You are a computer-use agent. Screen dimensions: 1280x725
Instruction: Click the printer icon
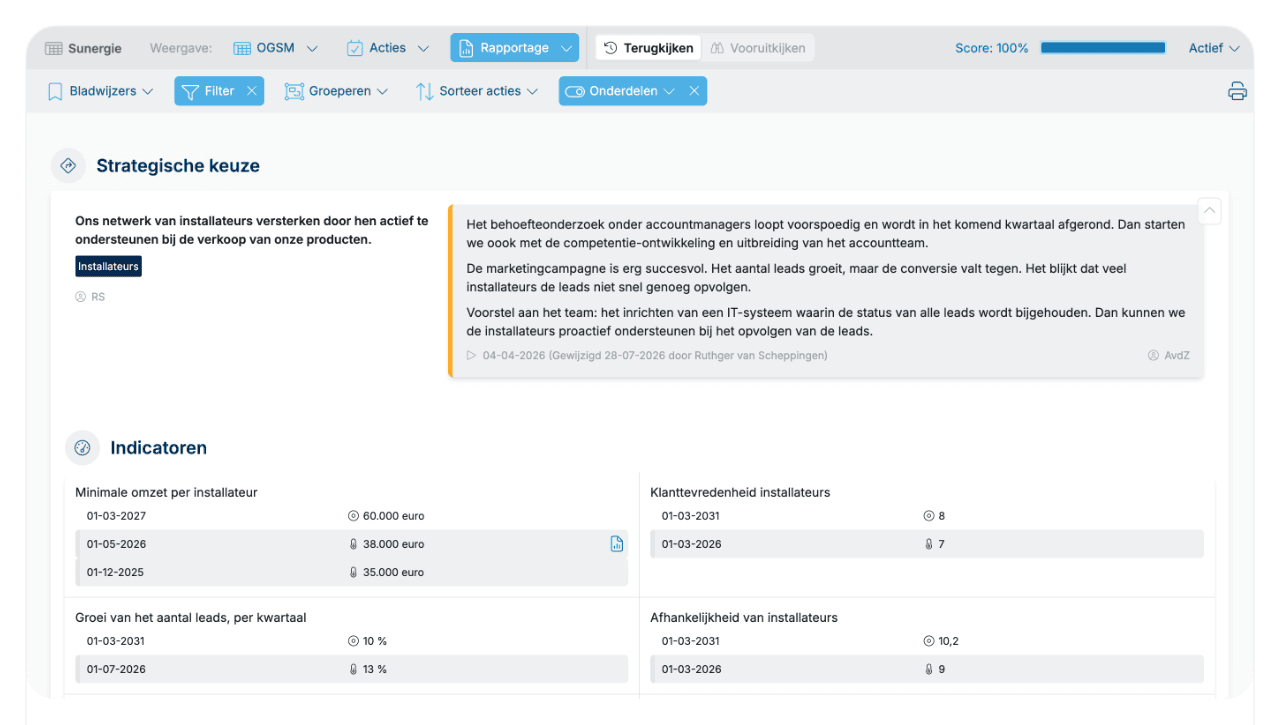click(x=1237, y=91)
